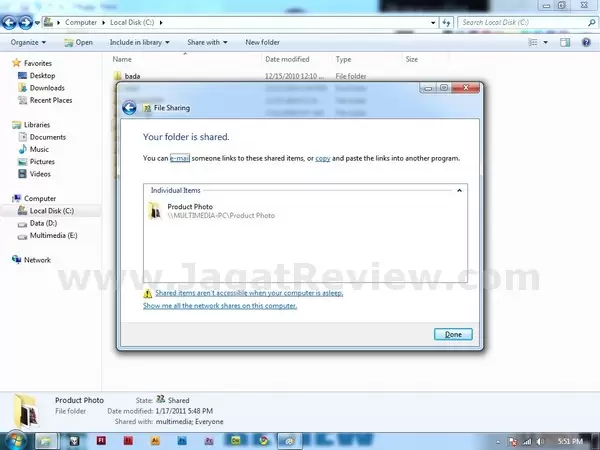Screen dimensions: 600x450
Task: Click the back arrow in File Sharing dialog
Action: coord(129,108)
